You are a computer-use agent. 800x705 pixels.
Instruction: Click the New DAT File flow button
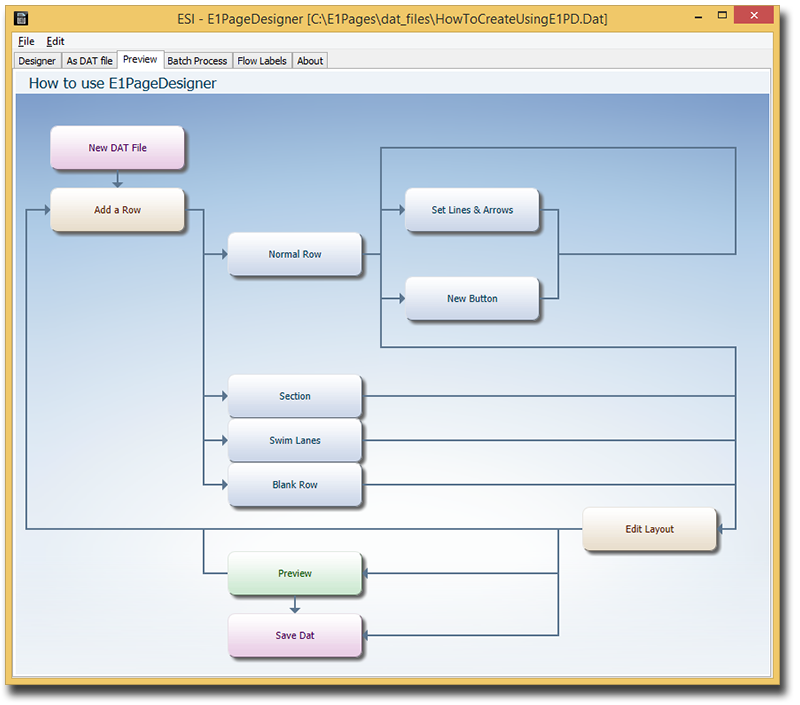tap(117, 148)
